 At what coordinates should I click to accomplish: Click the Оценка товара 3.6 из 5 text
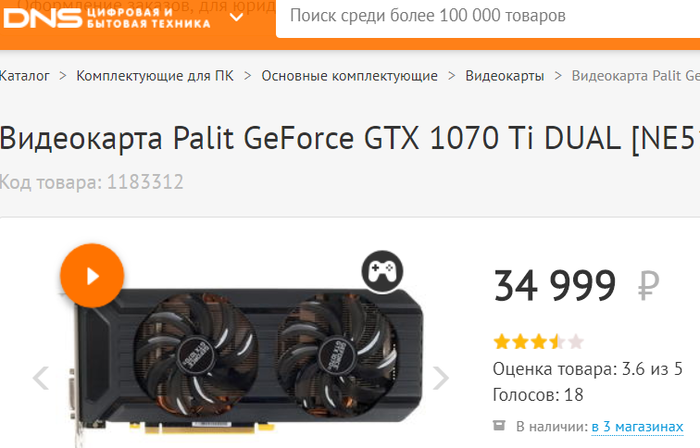point(588,369)
